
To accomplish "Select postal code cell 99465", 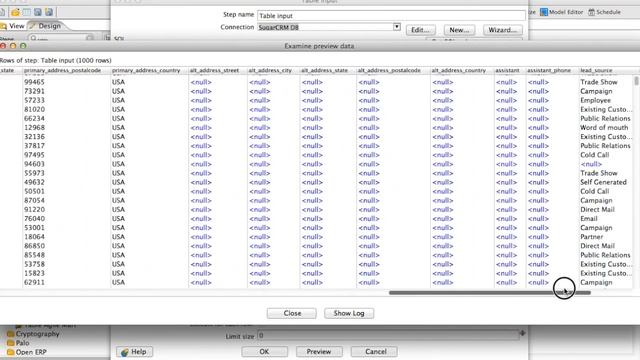I will point(34,82).
